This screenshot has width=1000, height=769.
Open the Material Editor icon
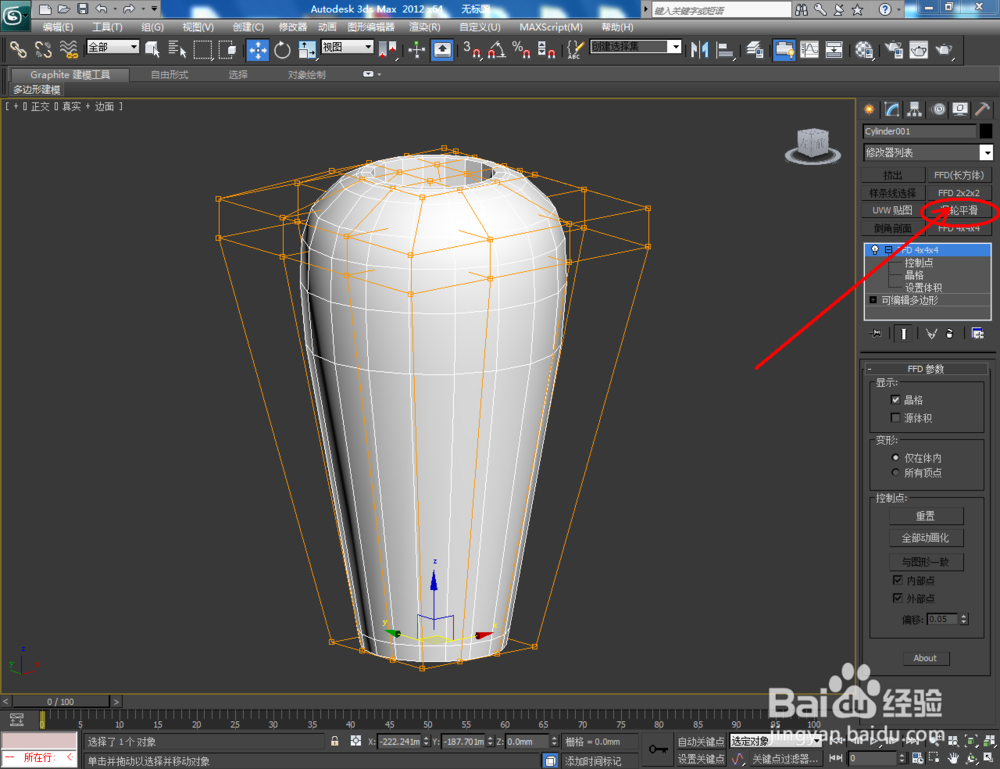tap(864, 49)
